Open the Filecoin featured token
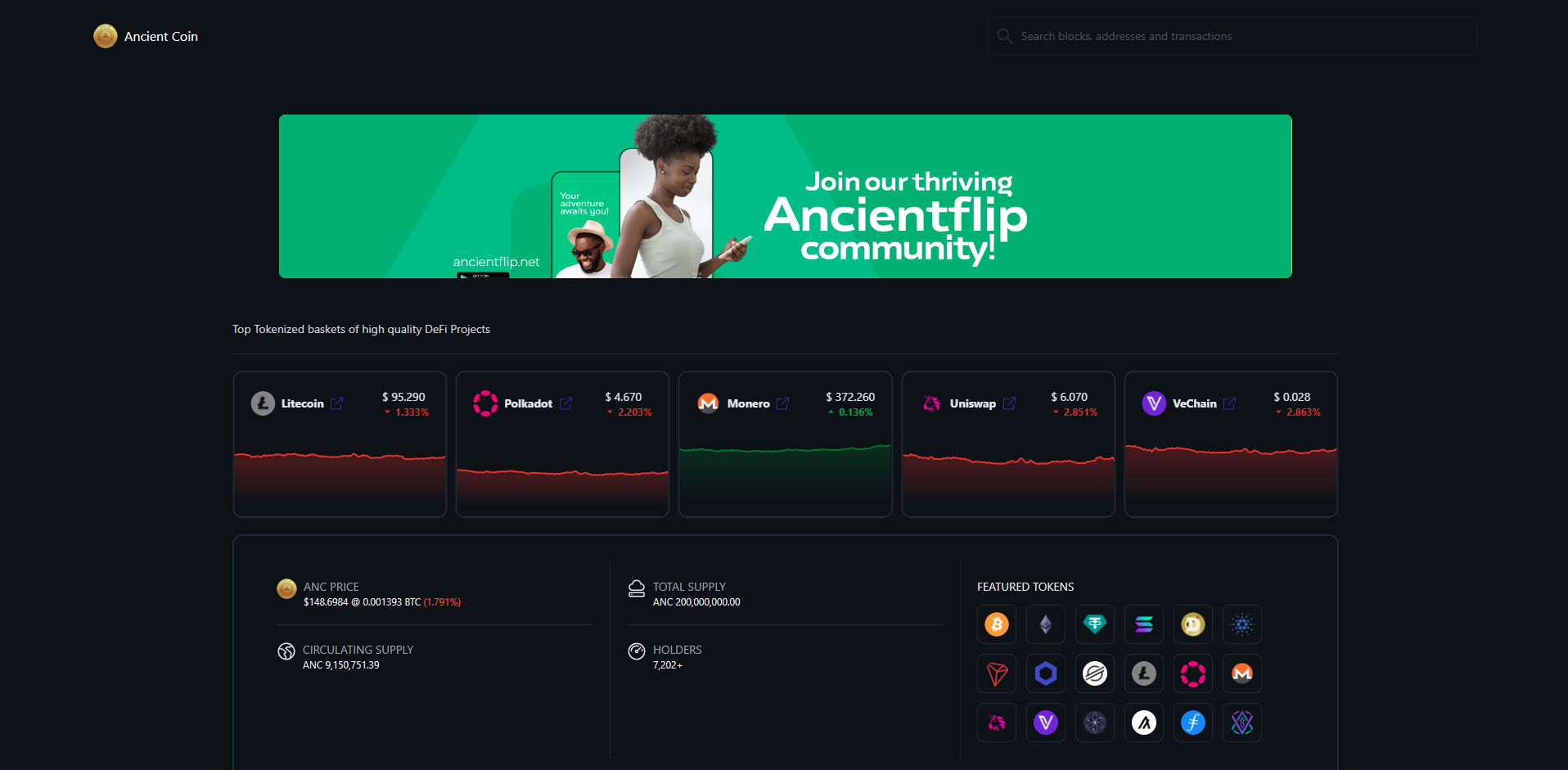The height and width of the screenshot is (770, 1568). pyautogui.click(x=1193, y=723)
